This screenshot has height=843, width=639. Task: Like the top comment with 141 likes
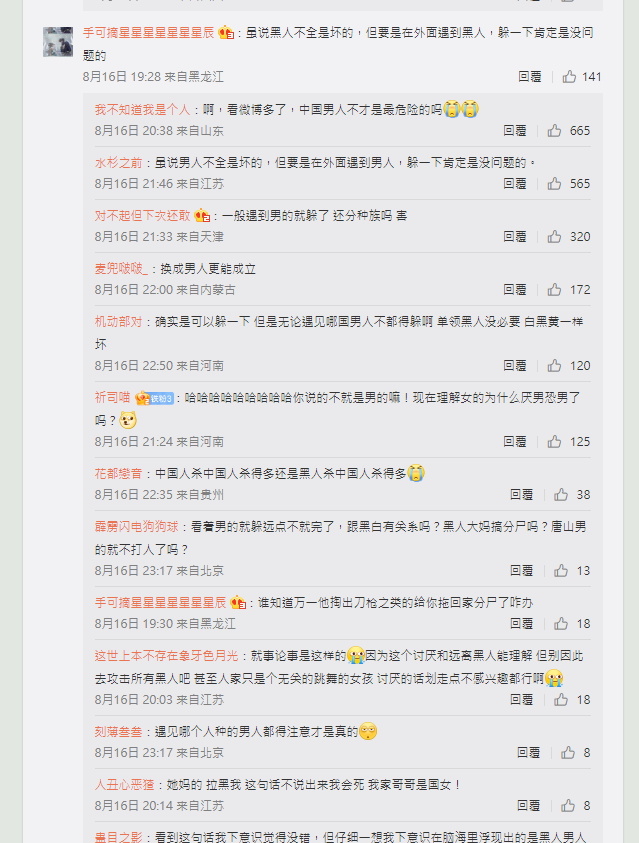pos(569,77)
